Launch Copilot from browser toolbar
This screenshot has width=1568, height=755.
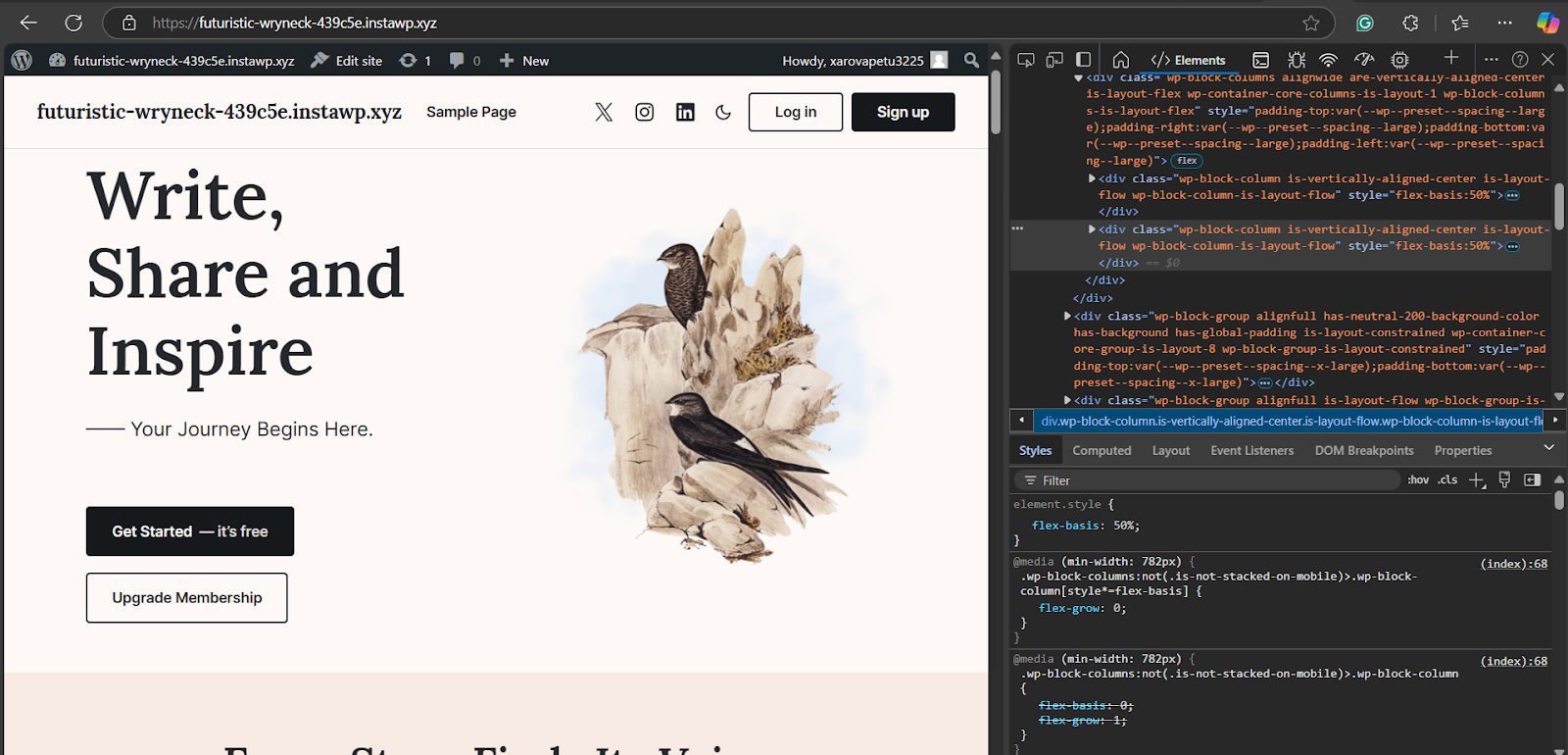click(x=1547, y=23)
